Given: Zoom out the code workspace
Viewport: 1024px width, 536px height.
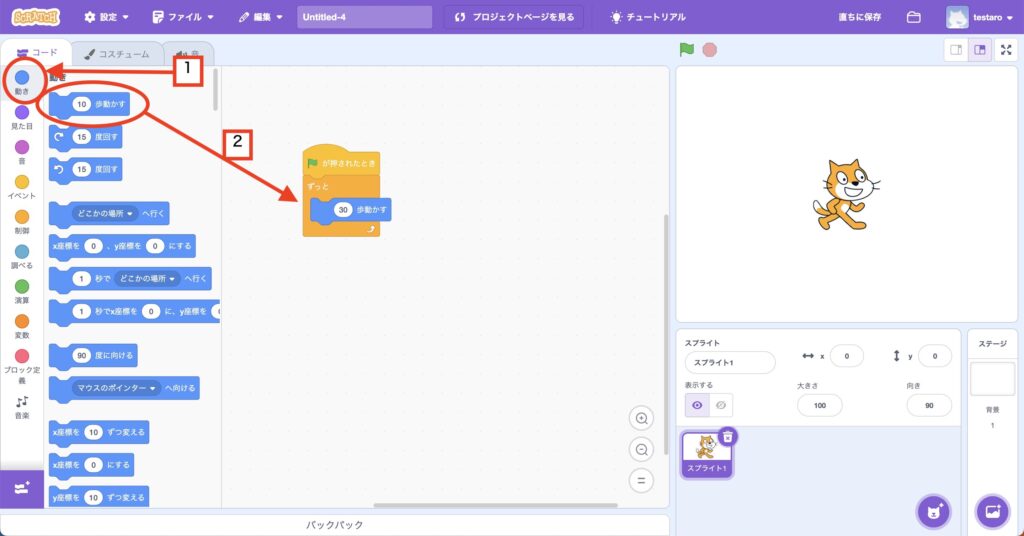Looking at the screenshot, I should pos(641,449).
